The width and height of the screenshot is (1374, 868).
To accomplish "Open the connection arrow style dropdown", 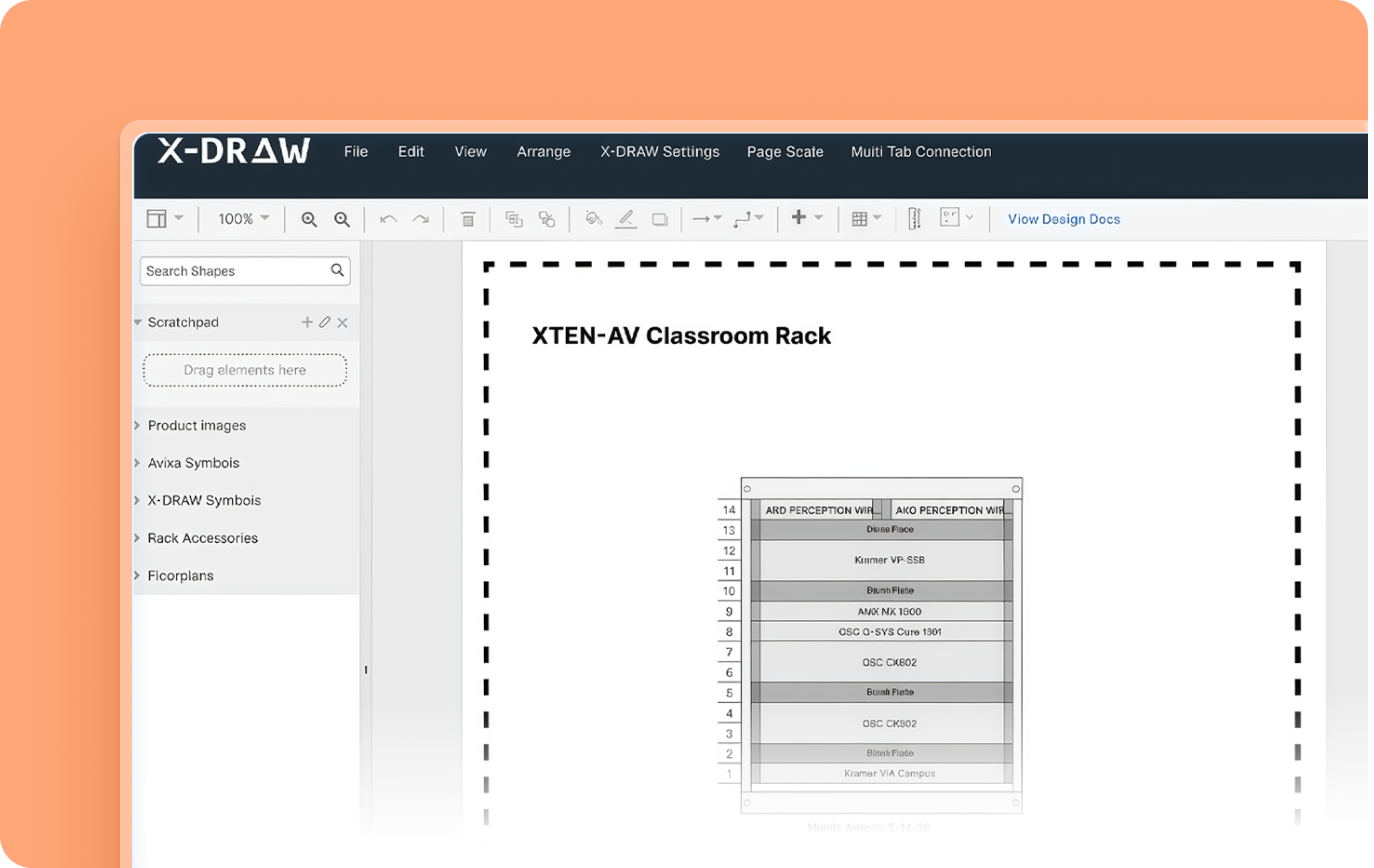I will pyautogui.click(x=707, y=218).
